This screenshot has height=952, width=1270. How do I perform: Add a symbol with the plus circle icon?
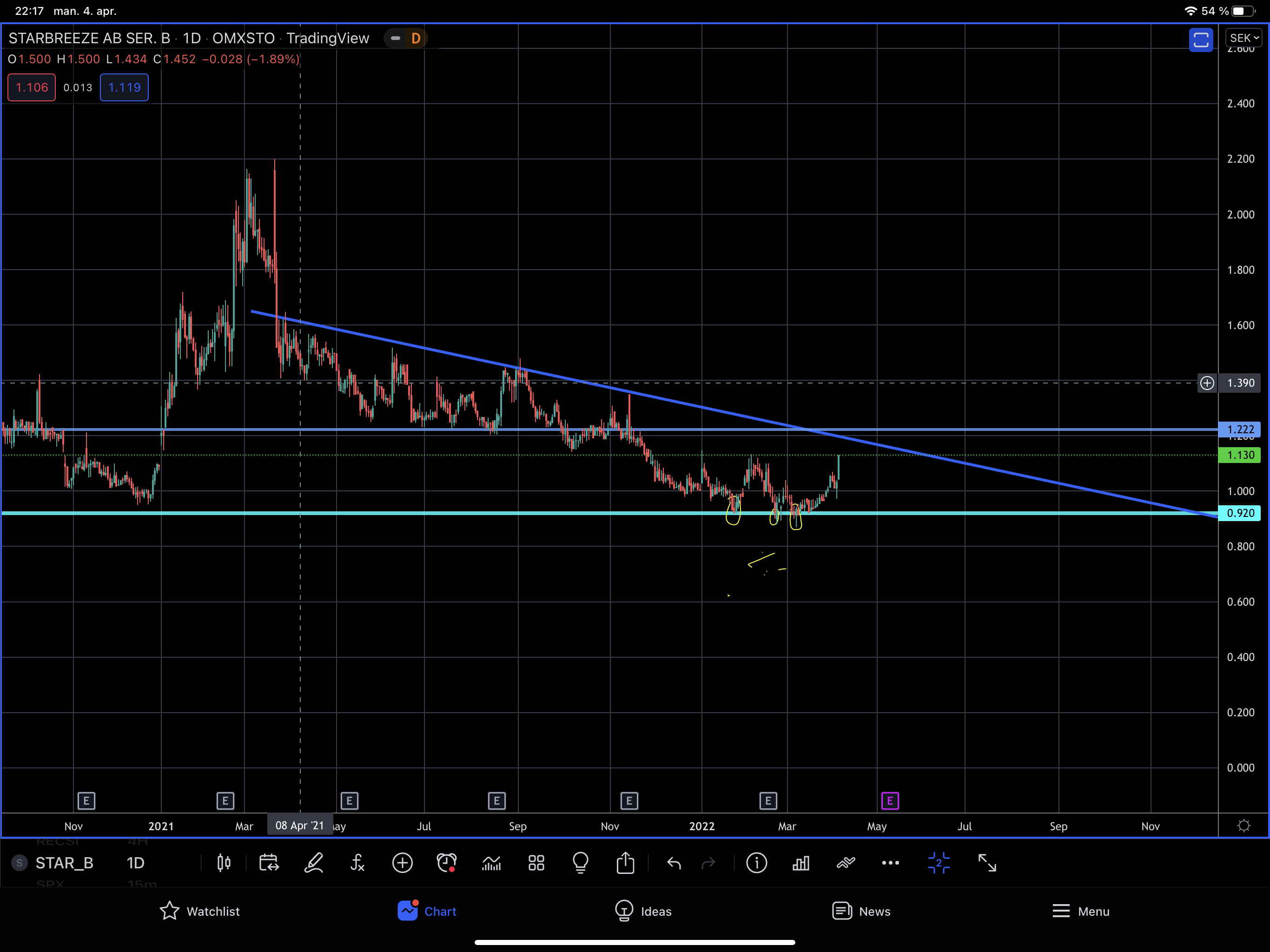(402, 862)
